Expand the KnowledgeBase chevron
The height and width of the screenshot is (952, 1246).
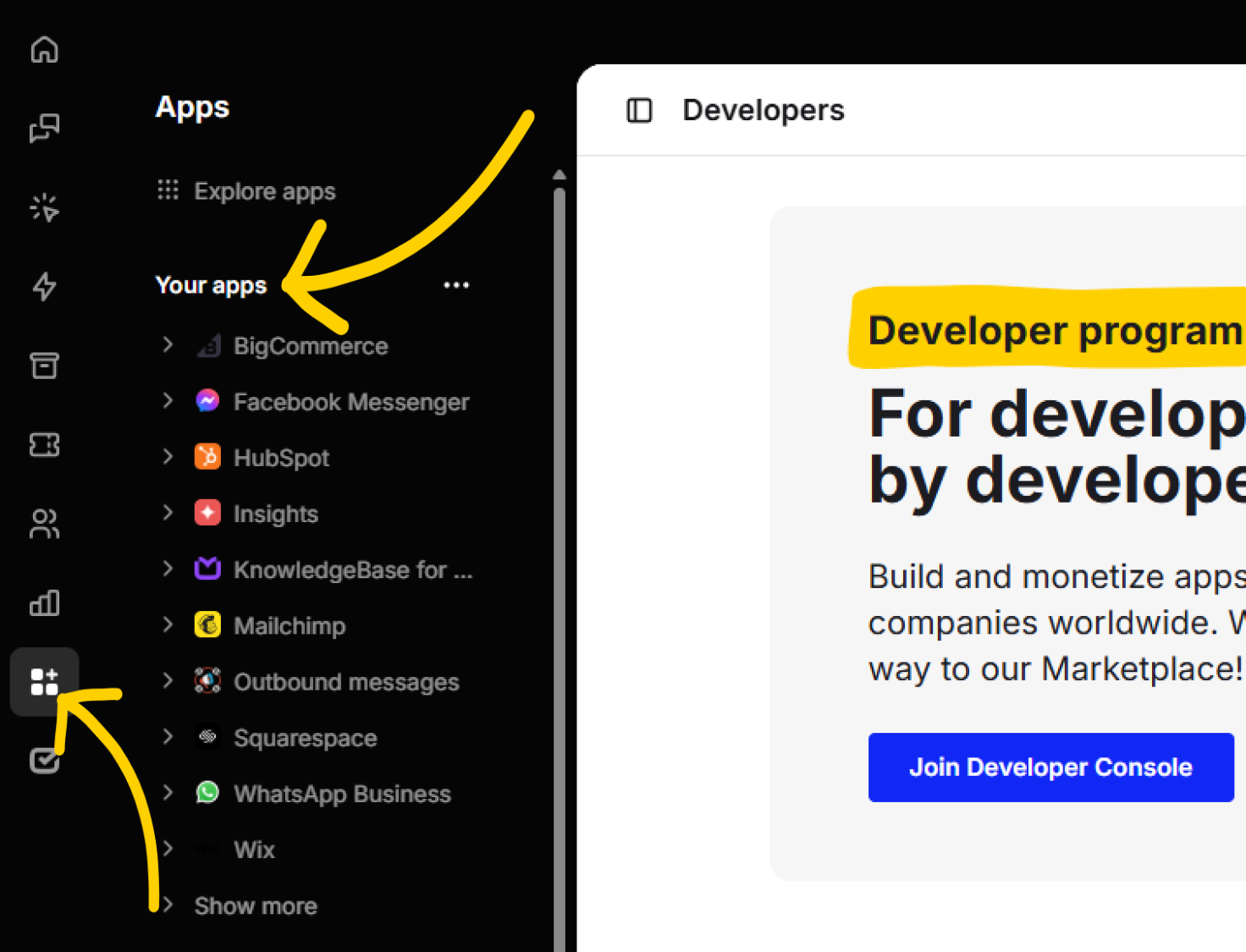168,568
